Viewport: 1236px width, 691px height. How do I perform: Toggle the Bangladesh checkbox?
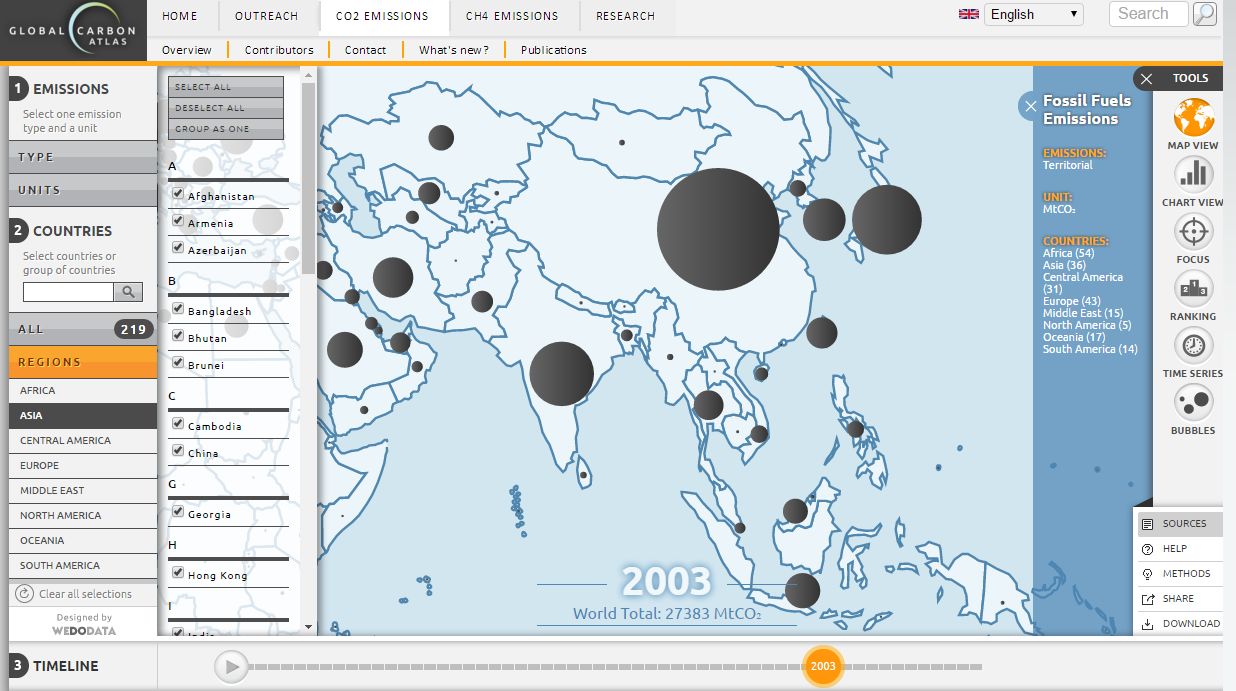[x=178, y=309]
